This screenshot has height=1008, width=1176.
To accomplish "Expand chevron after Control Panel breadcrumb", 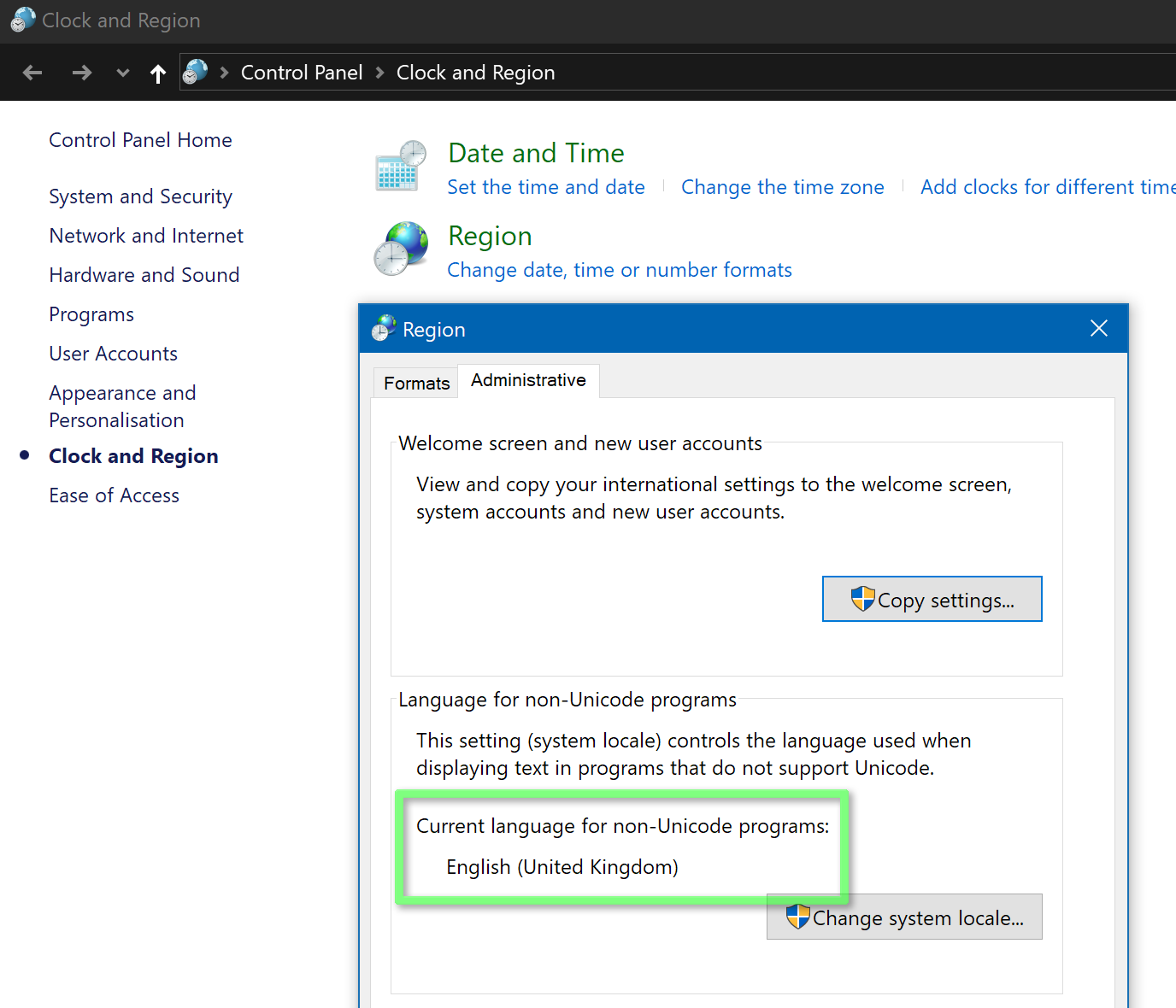I will [380, 73].
